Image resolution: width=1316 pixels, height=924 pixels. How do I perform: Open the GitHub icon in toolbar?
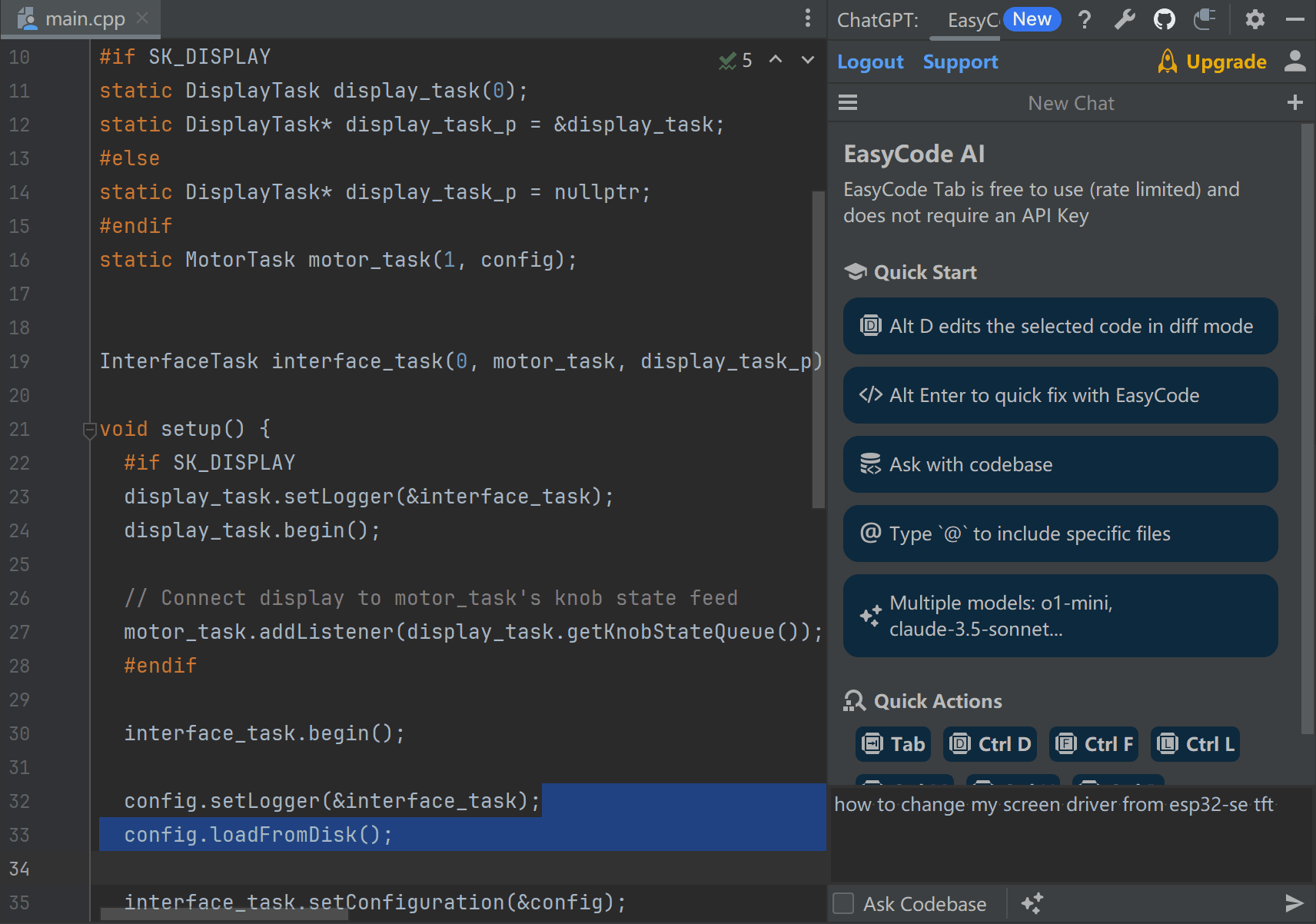(1164, 19)
